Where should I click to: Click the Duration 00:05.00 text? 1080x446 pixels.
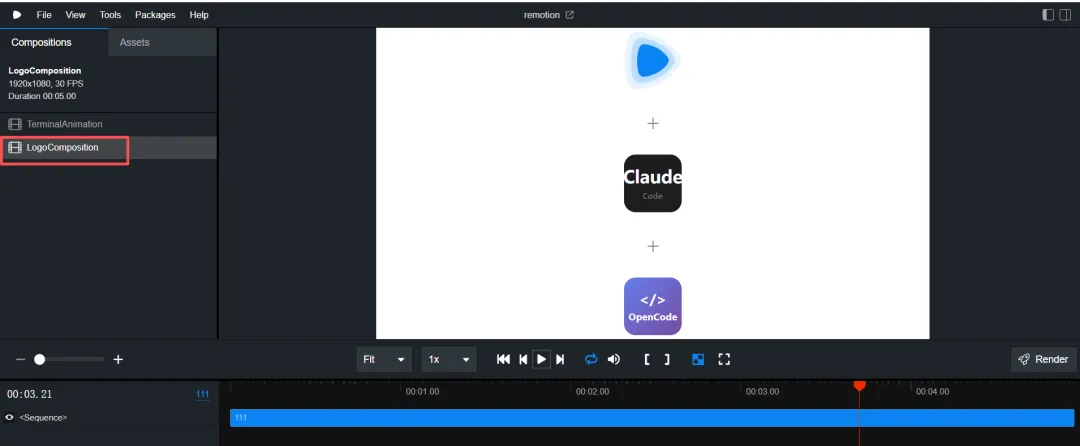(x=42, y=96)
